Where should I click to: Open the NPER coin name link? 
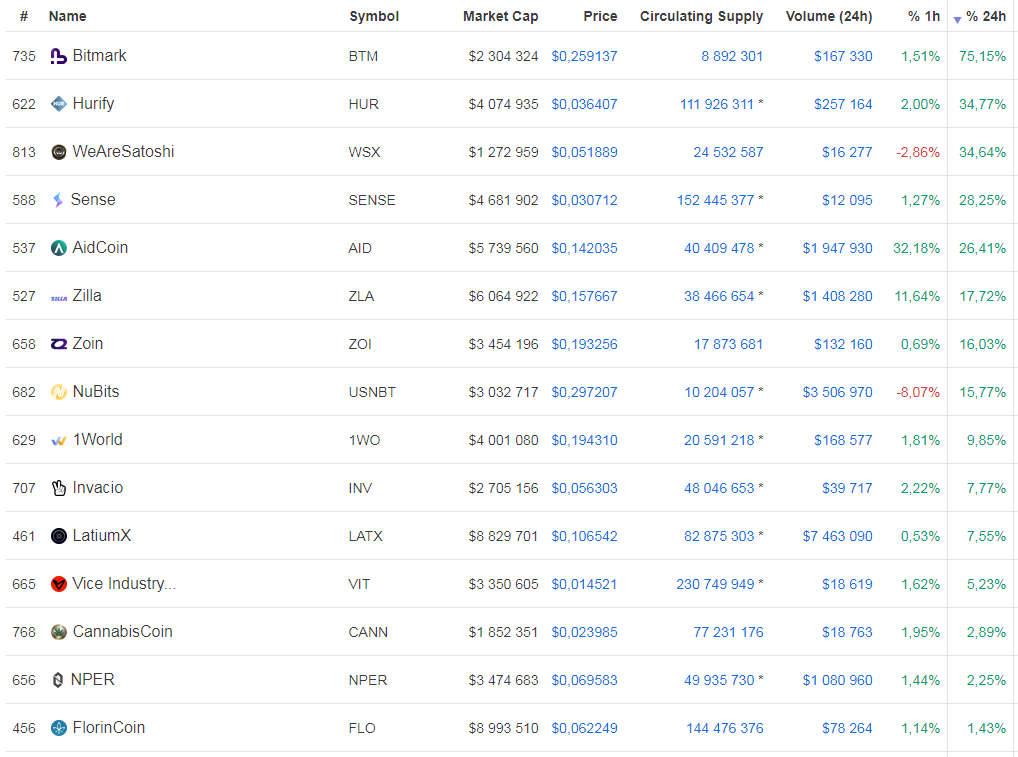tap(92, 680)
